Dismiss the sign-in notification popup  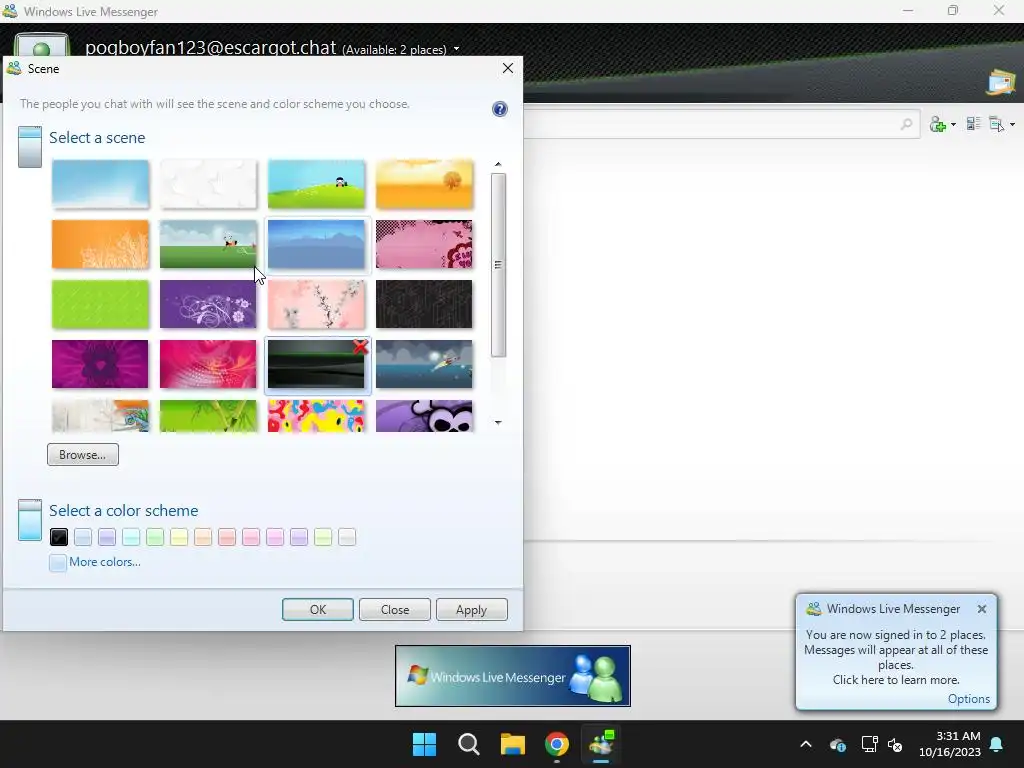pyautogui.click(x=982, y=609)
